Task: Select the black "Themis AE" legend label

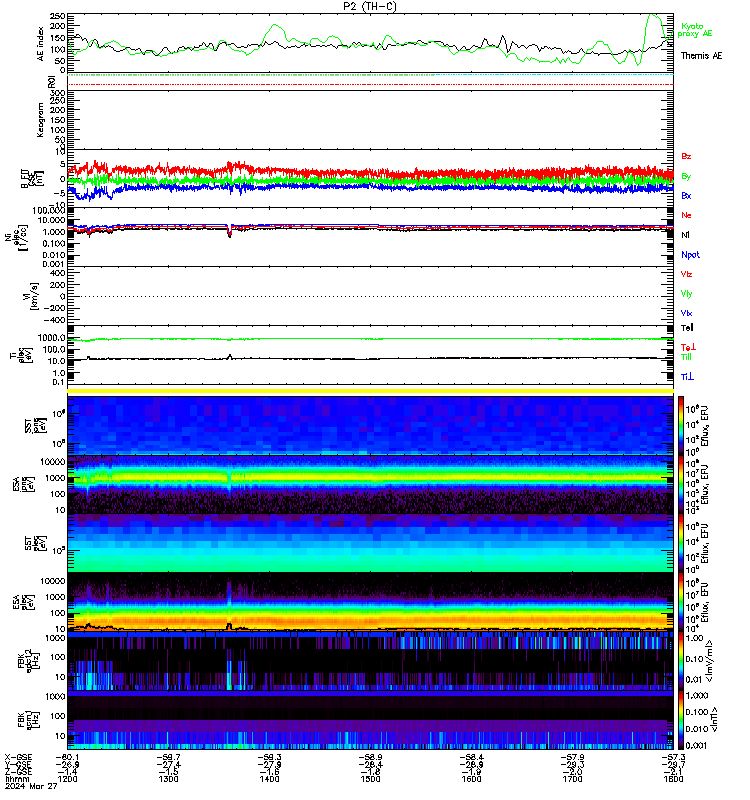Action: 702,56
